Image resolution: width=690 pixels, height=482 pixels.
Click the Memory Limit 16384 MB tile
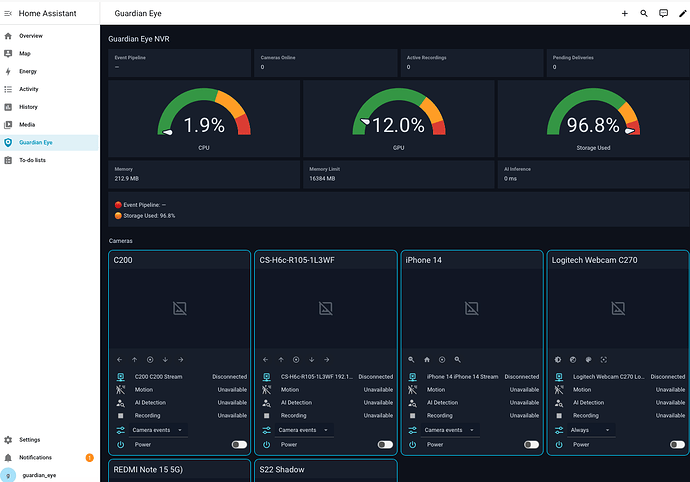tap(399, 174)
